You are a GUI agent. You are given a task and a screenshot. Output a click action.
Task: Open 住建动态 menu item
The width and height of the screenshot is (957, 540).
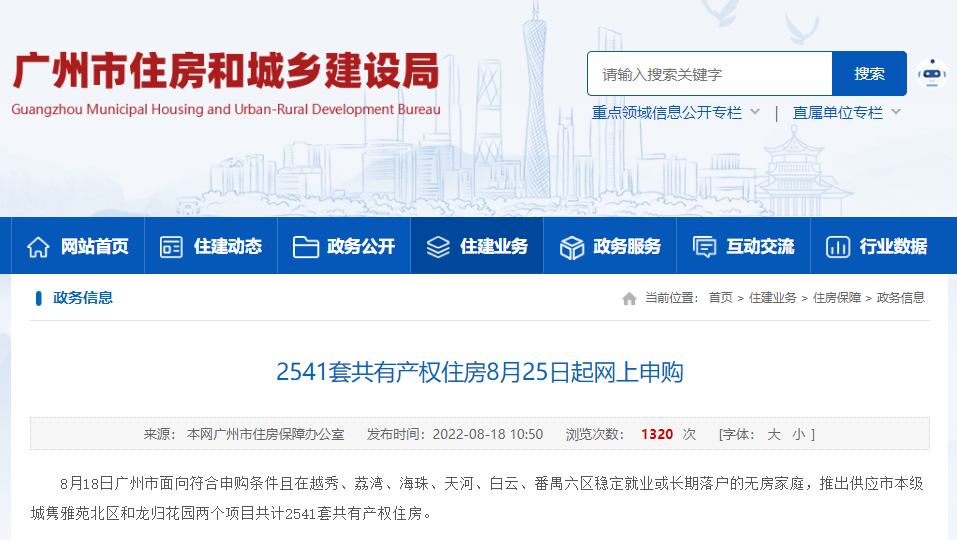tap(211, 246)
